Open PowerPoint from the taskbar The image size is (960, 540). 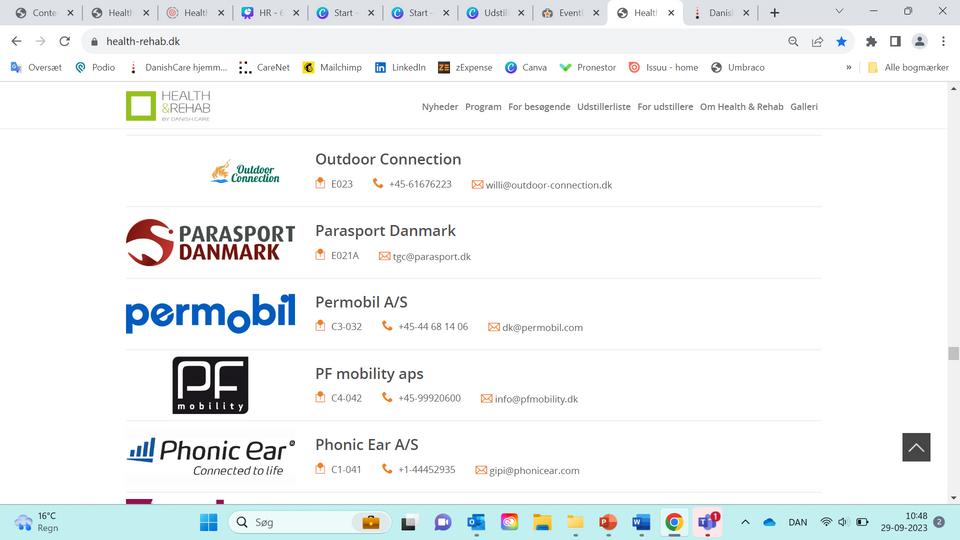pyautogui.click(x=608, y=522)
